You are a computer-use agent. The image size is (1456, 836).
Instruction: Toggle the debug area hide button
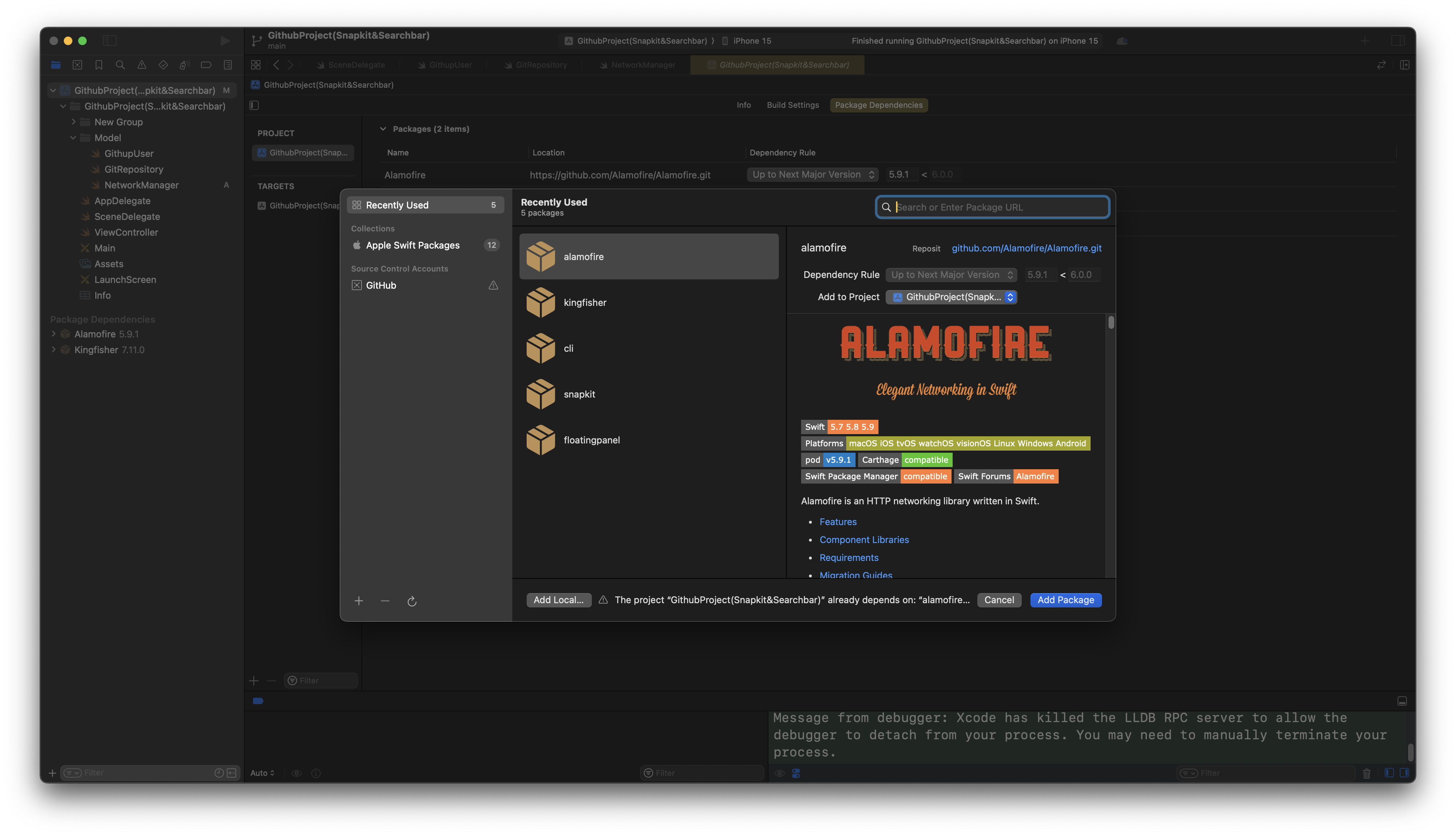1402,701
